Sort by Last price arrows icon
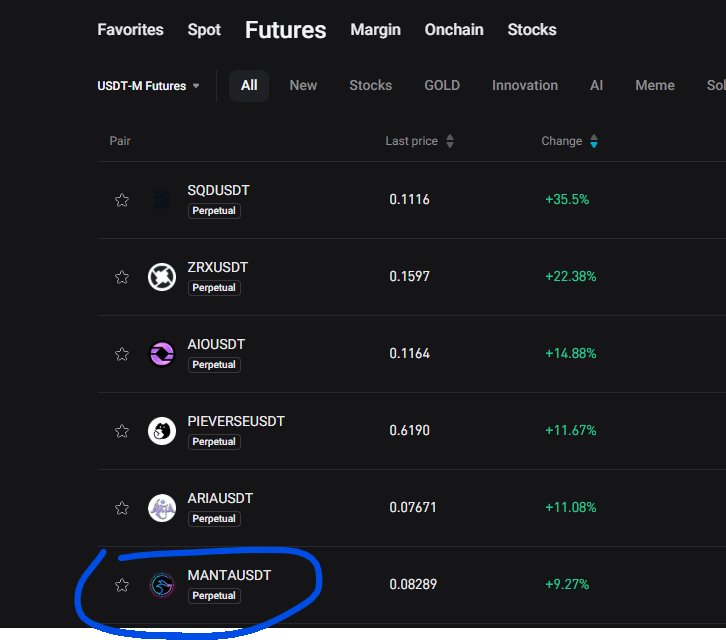Screen dimensions: 726x640 (x=450, y=142)
